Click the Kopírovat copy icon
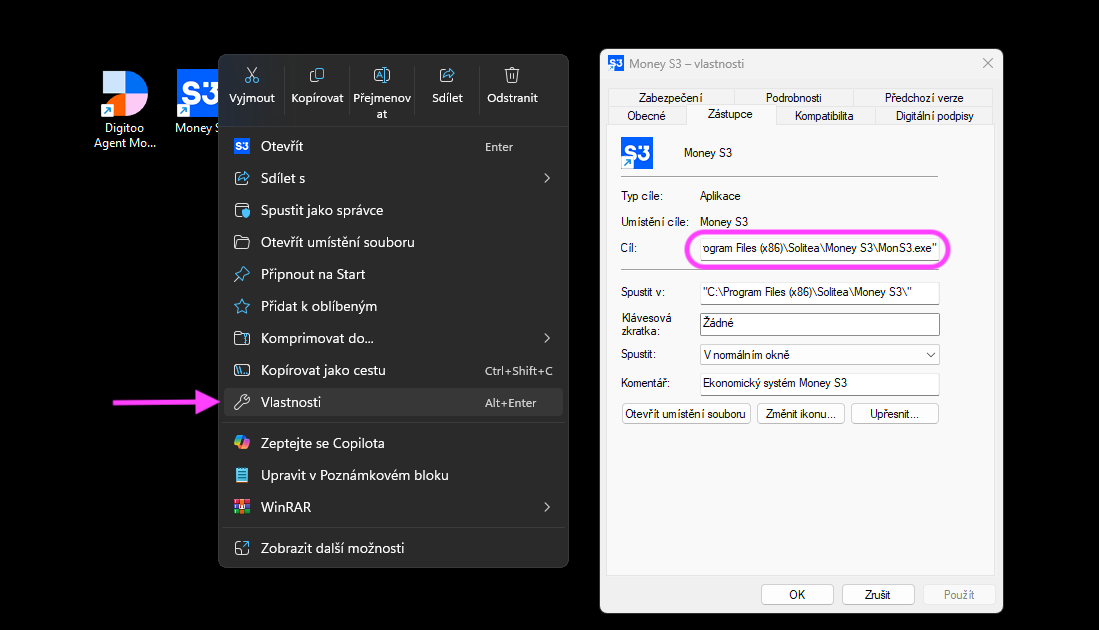The height and width of the screenshot is (630, 1099). click(317, 75)
